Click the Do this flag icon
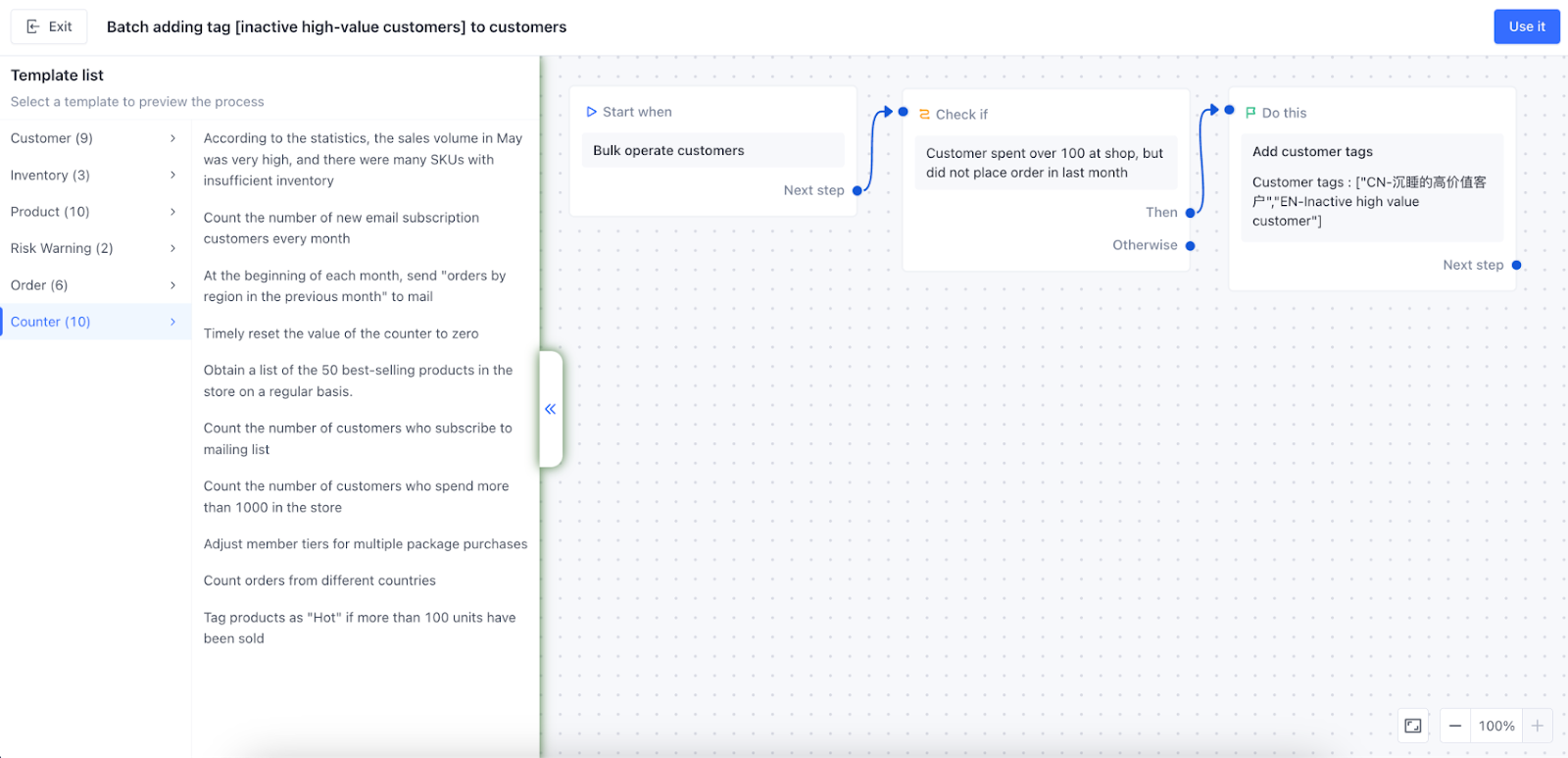1568x758 pixels. (1250, 113)
